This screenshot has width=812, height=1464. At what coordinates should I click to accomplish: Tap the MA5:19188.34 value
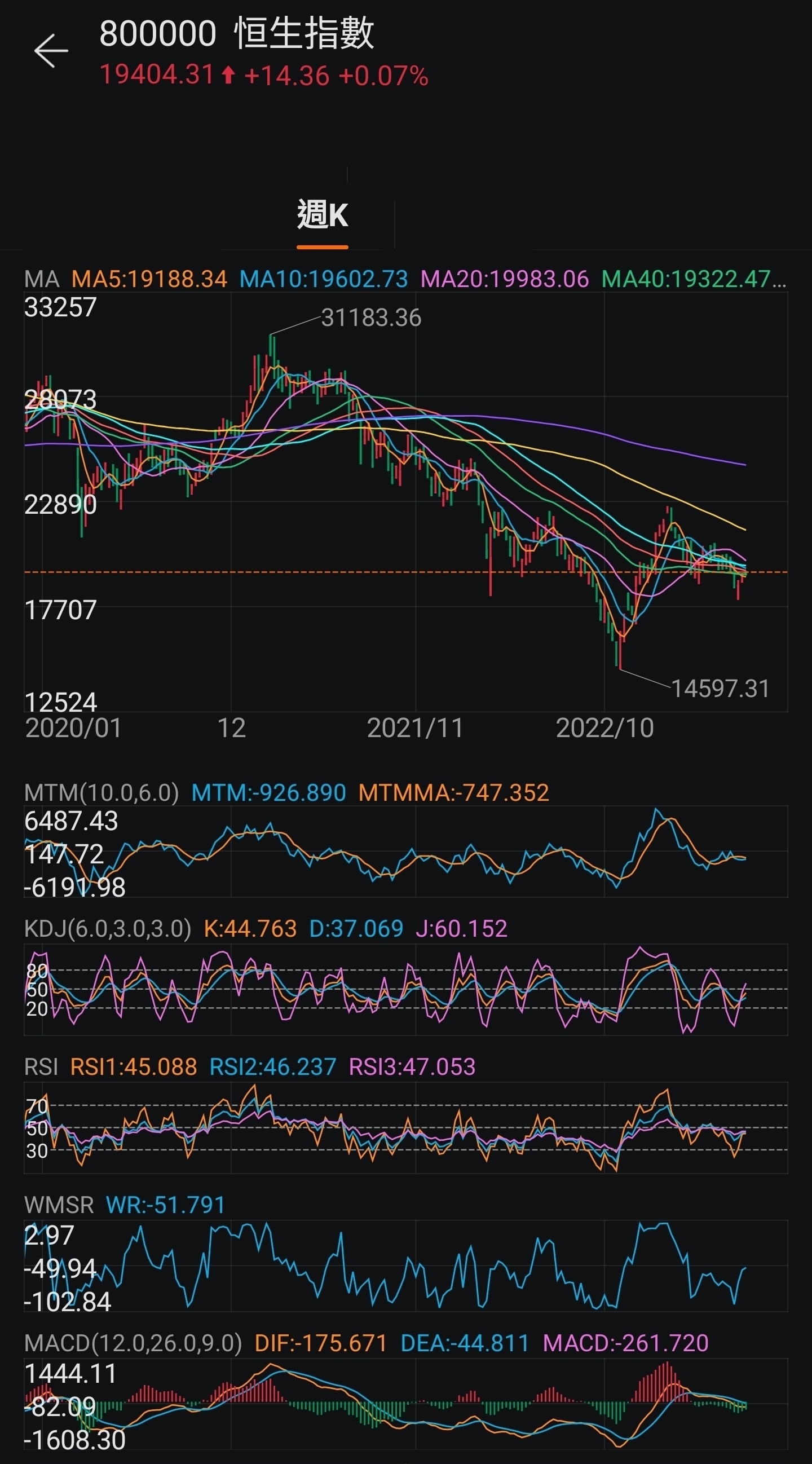(x=149, y=279)
